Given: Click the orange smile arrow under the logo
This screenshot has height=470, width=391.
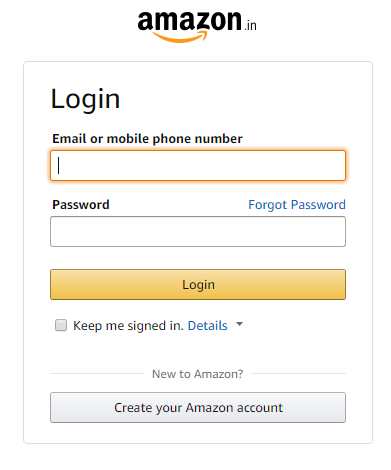Looking at the screenshot, I should 180,37.
